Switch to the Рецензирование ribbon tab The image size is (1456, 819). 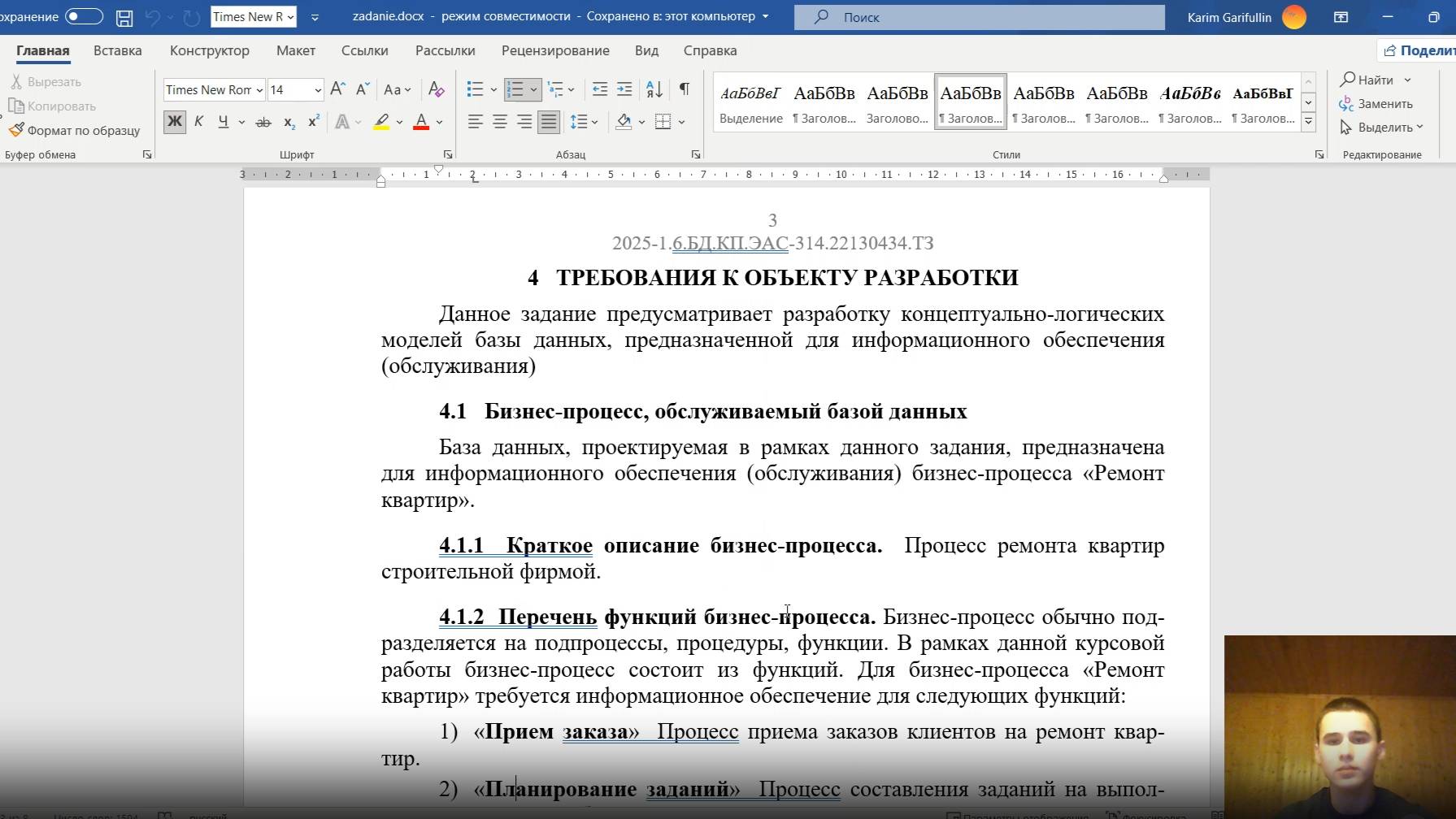click(555, 50)
